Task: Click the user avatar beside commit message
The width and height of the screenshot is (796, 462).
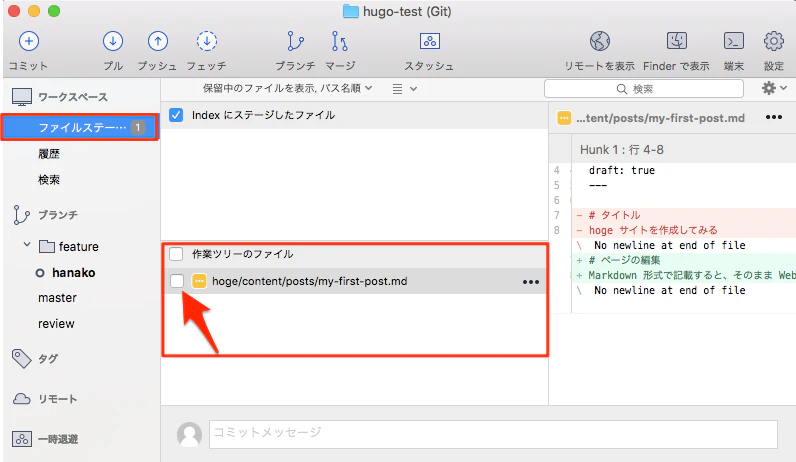Action: click(189, 435)
